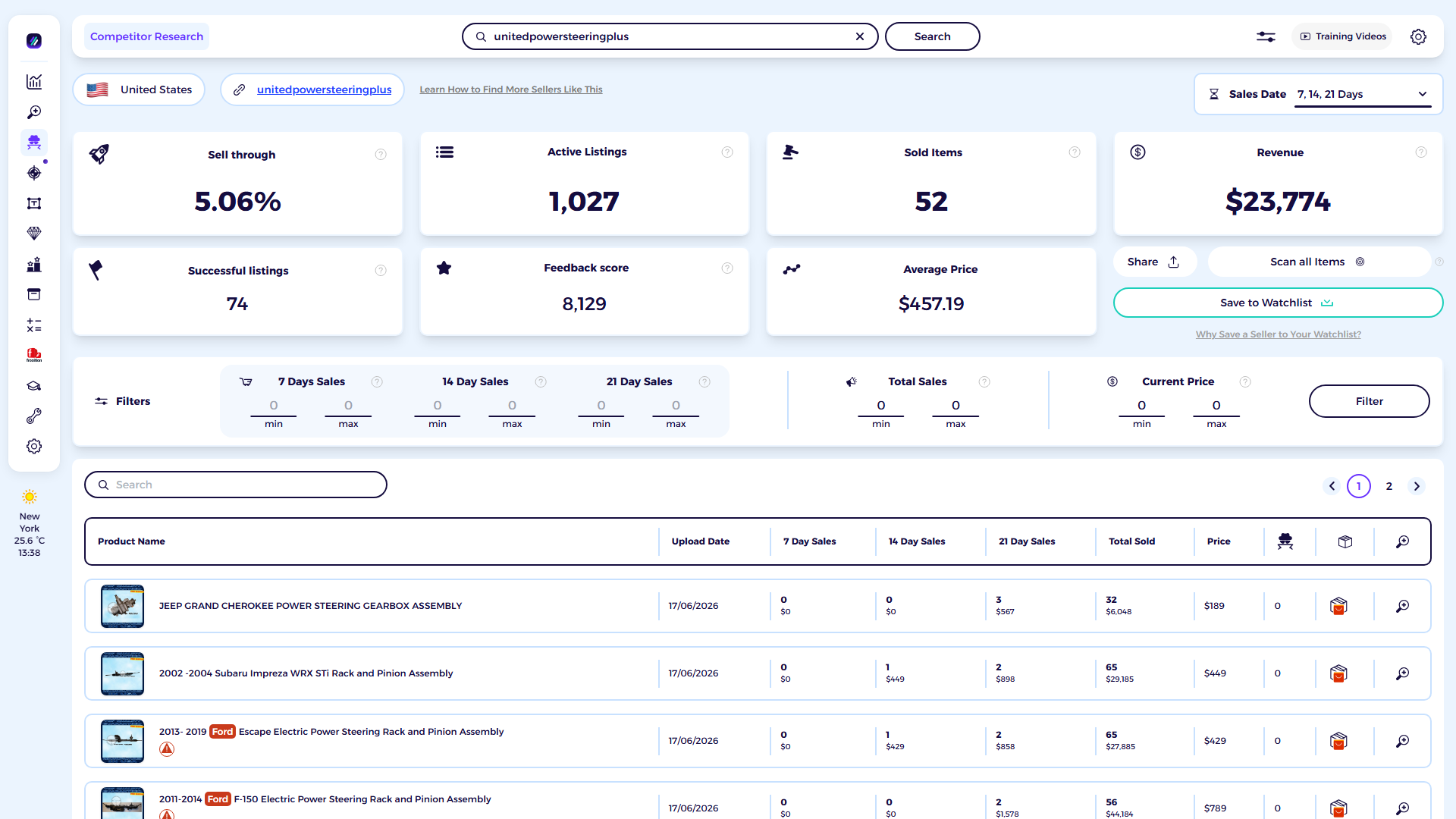Go to the next results page arrow

1417,486
